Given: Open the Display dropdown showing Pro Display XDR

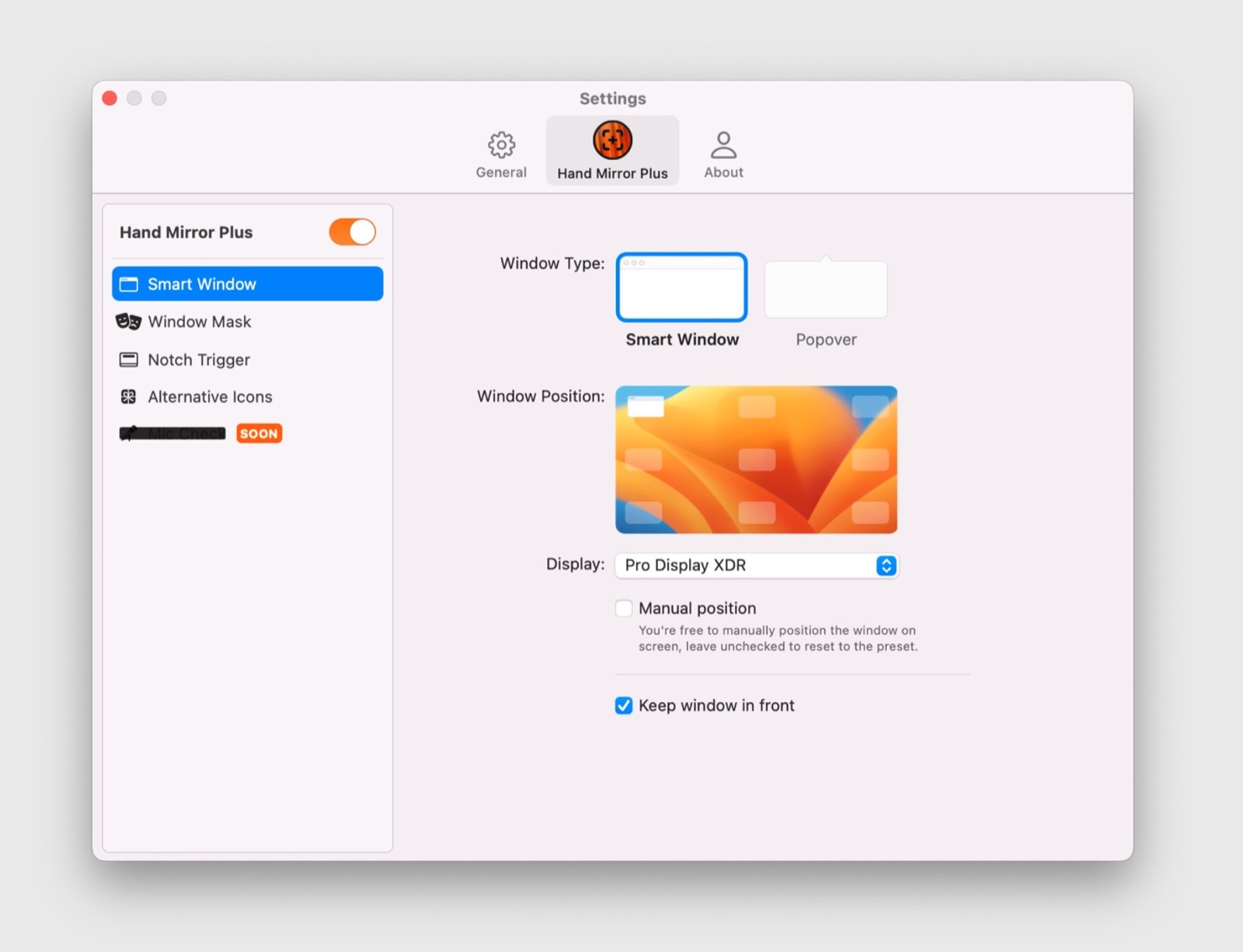Looking at the screenshot, I should coord(757,565).
